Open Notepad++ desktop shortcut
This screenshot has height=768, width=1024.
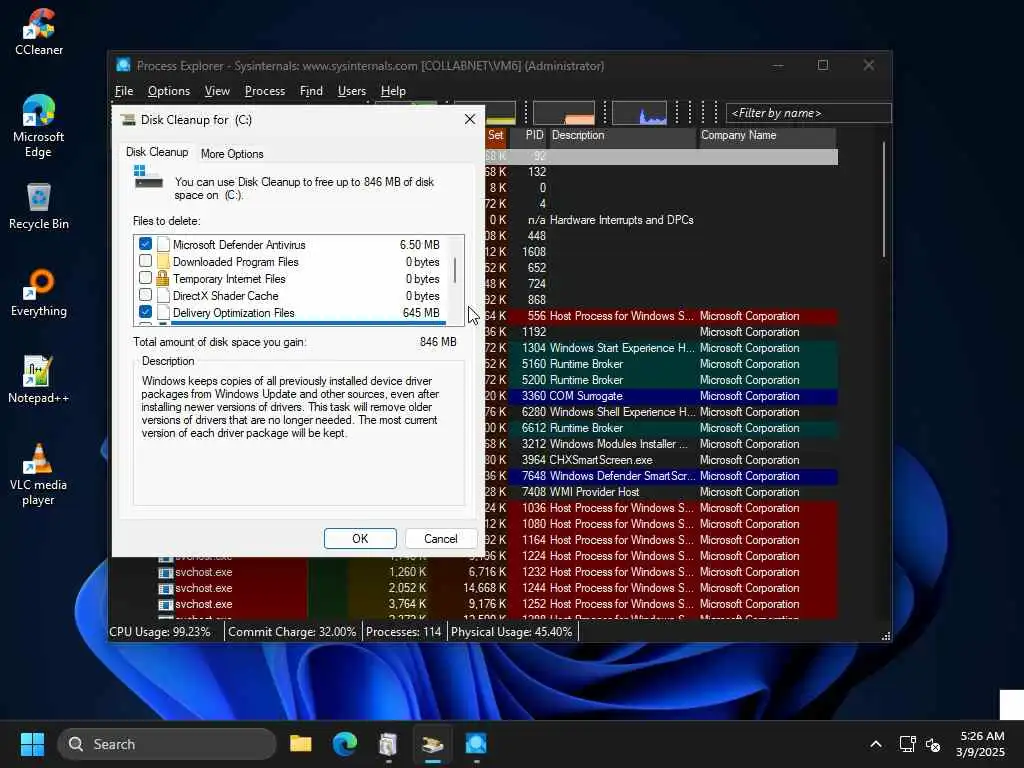[39, 380]
